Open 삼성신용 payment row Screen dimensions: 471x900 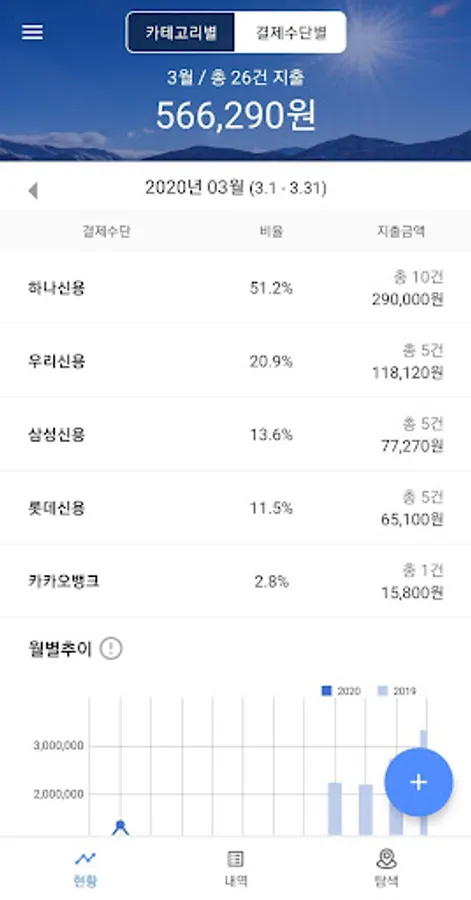tap(235, 435)
